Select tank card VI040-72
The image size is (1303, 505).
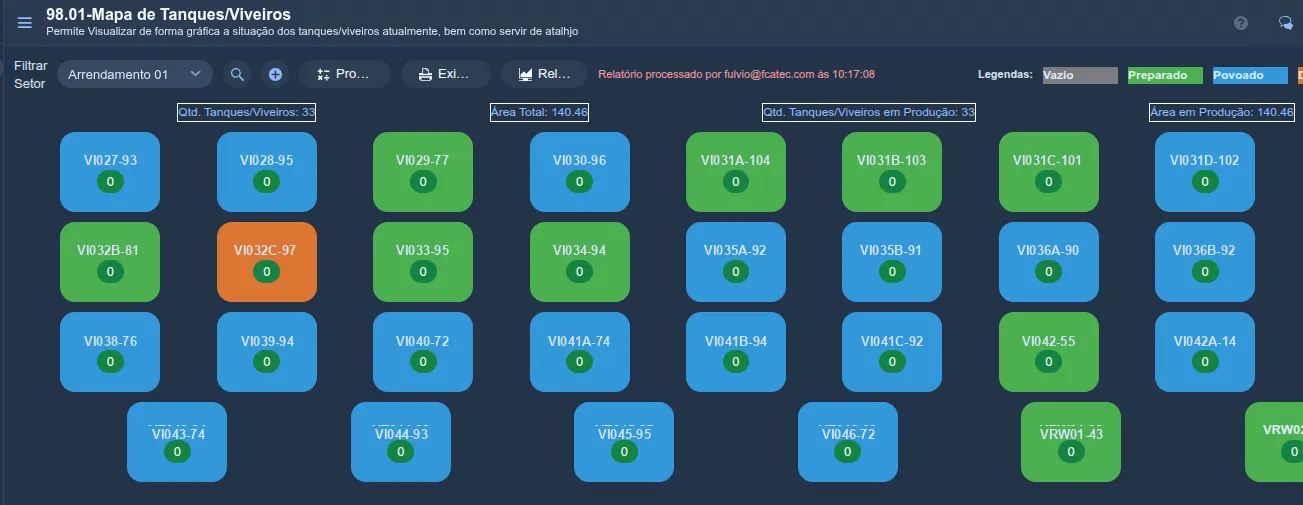click(423, 352)
